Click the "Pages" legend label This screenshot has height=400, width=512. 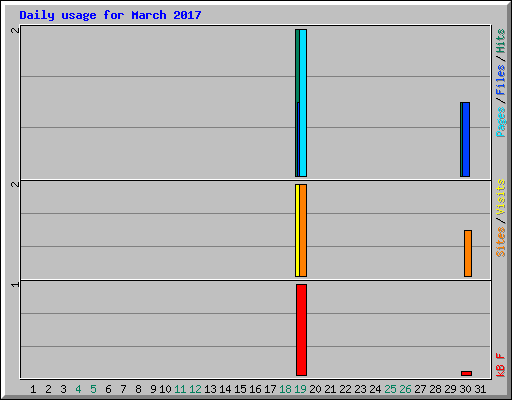(500, 122)
